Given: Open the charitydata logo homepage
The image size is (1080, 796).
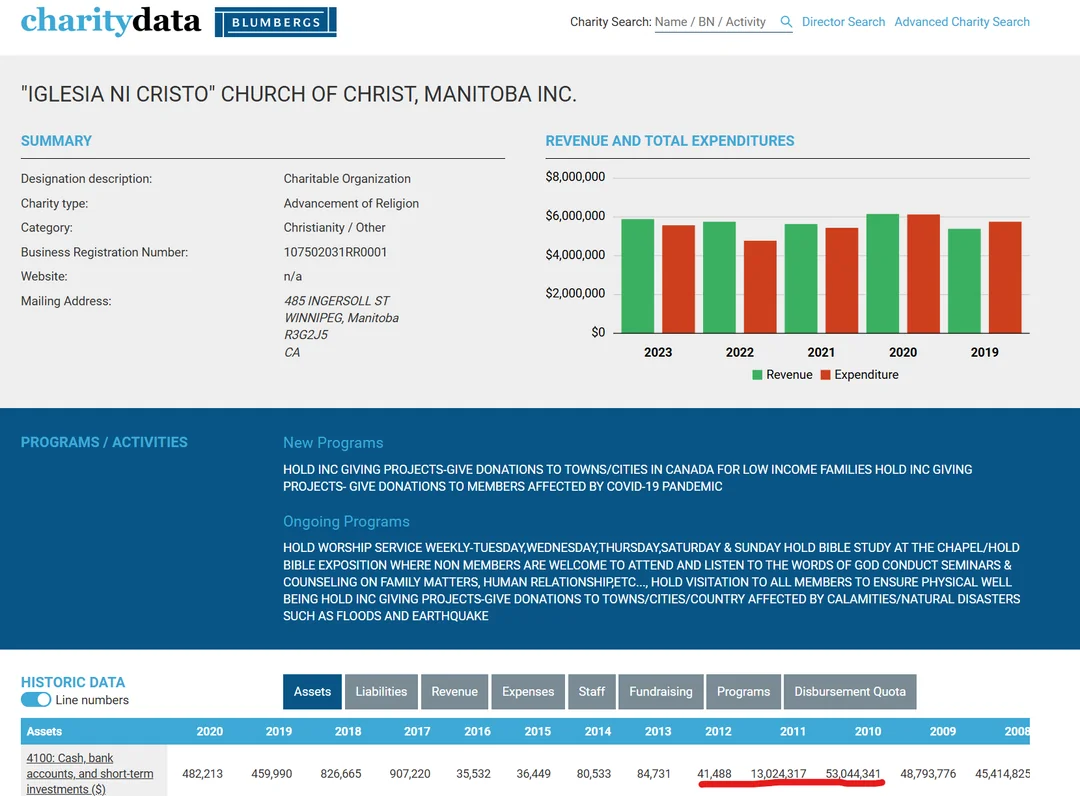Looking at the screenshot, I should pos(110,21).
